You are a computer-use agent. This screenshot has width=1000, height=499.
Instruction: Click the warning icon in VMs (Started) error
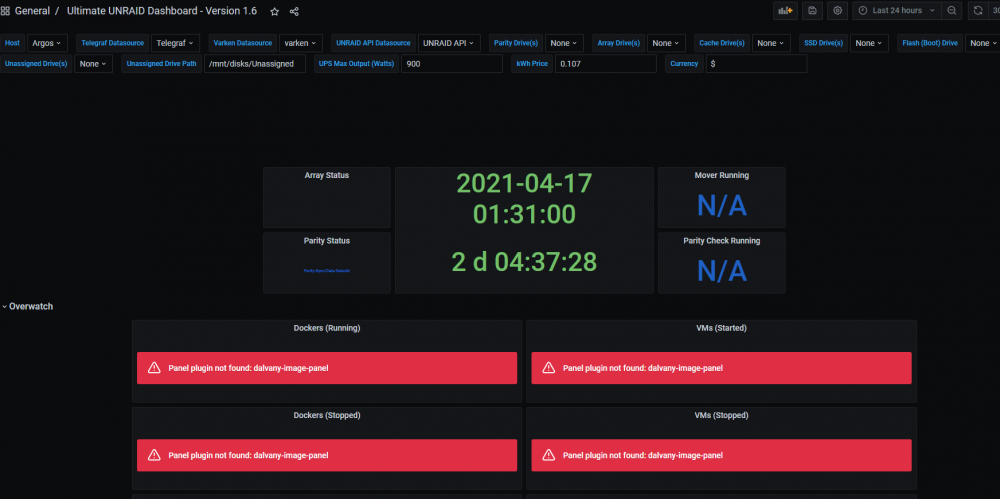[548, 368]
